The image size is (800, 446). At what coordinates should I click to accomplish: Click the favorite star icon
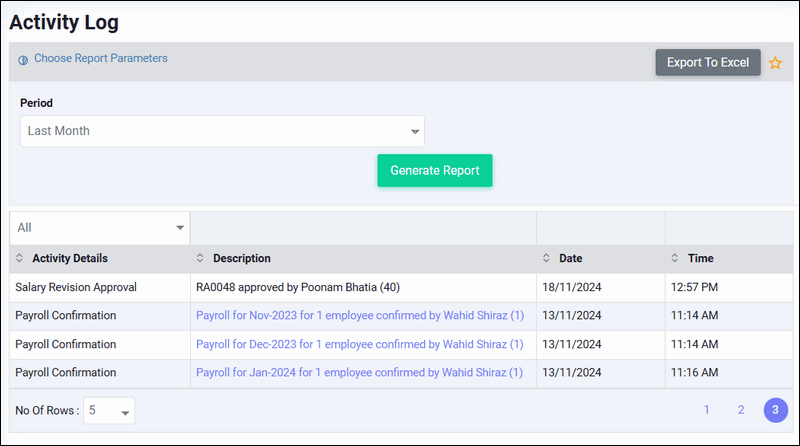(775, 63)
